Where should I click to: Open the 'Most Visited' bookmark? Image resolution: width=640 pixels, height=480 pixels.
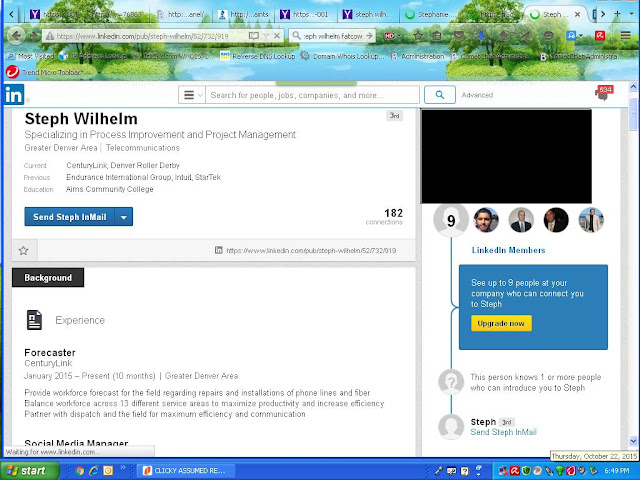(31, 56)
